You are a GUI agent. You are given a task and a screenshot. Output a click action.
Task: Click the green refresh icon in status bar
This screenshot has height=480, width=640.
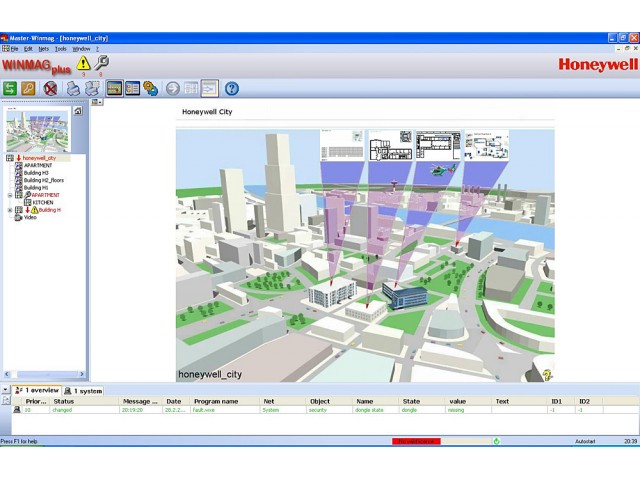click(496, 441)
